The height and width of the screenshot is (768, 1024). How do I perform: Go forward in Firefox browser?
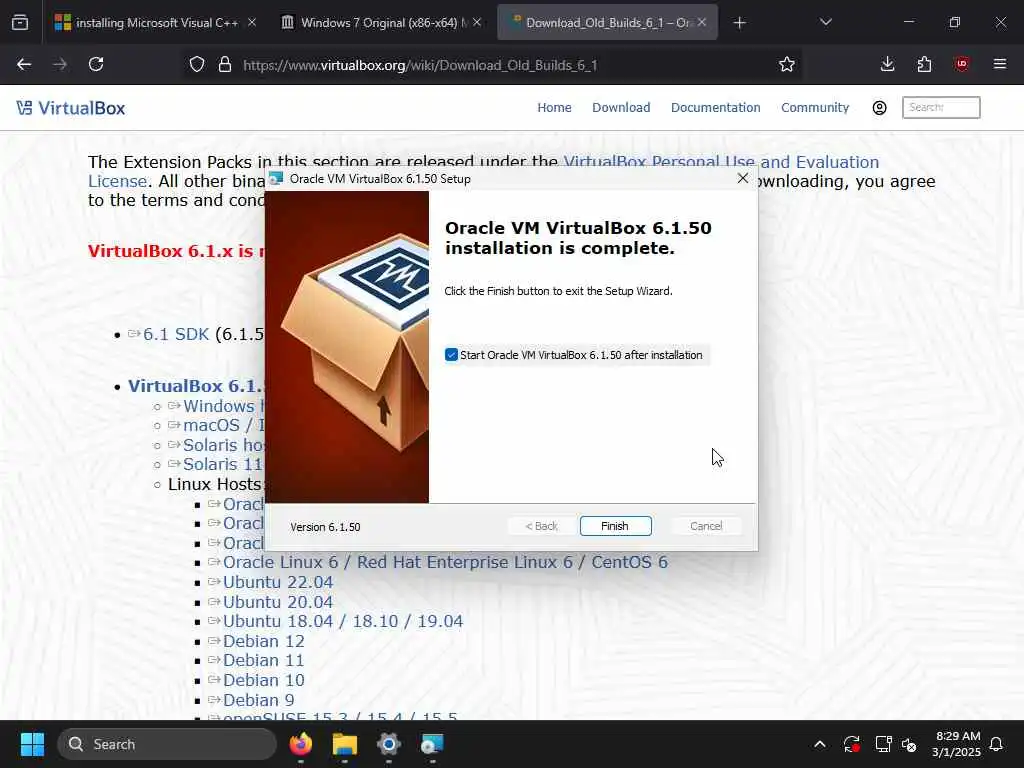[60, 64]
